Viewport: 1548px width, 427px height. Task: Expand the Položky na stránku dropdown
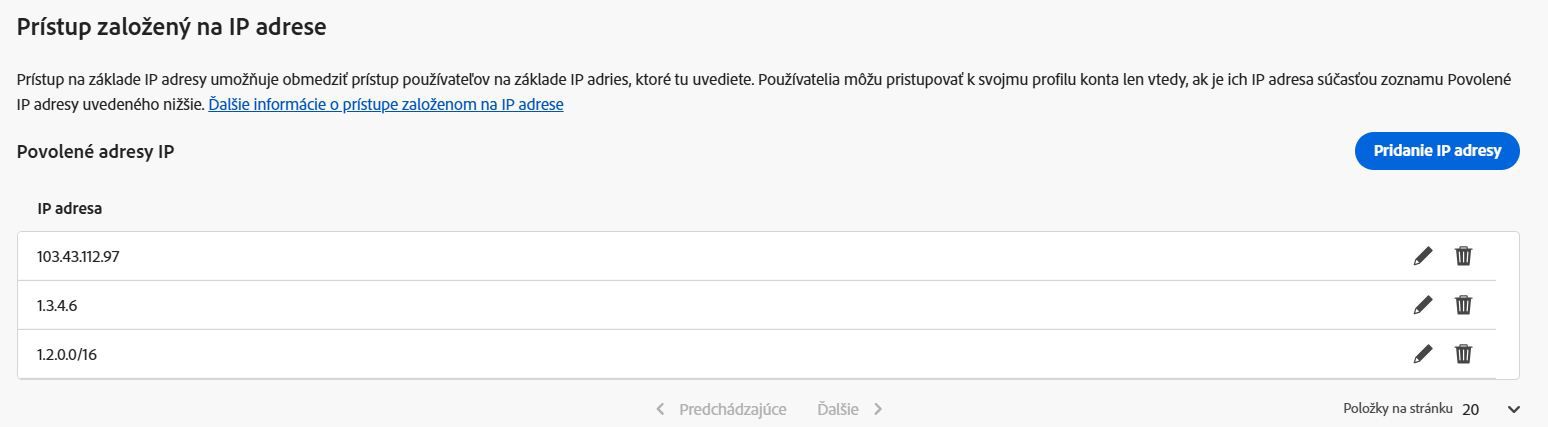pos(1513,409)
